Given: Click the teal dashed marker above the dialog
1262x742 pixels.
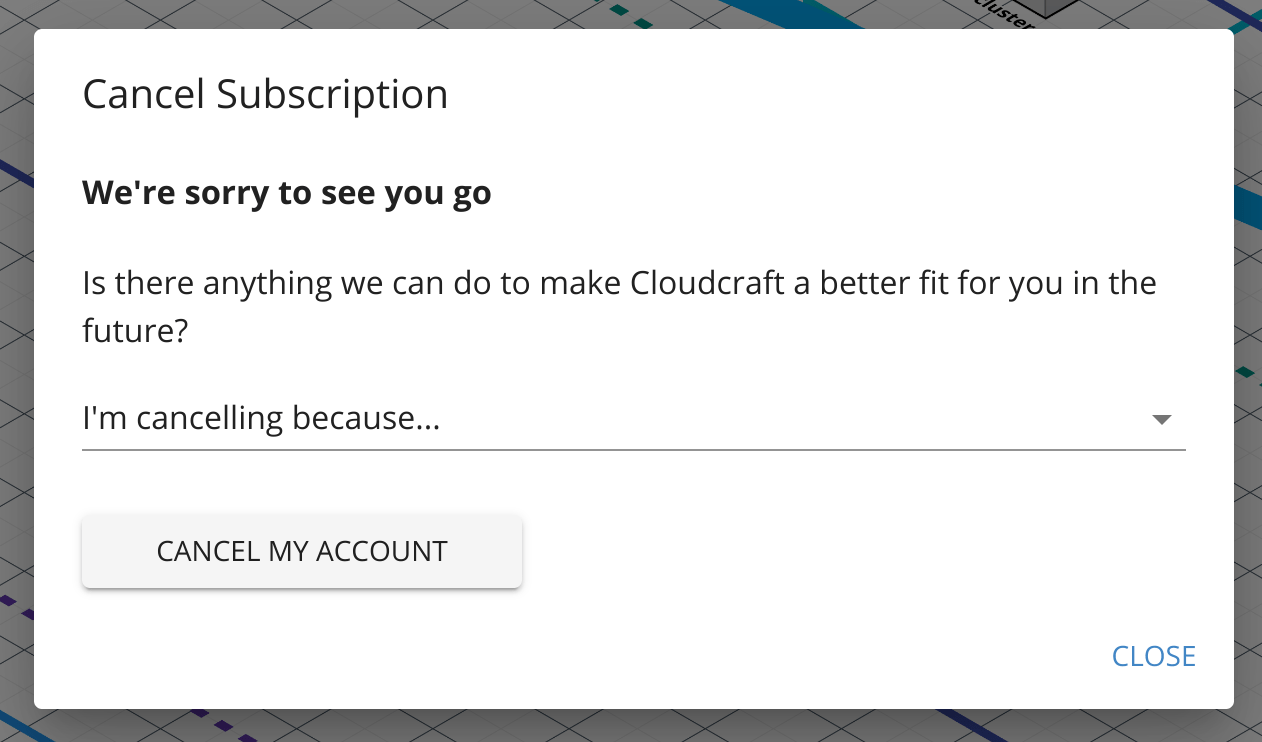Looking at the screenshot, I should point(632,15).
